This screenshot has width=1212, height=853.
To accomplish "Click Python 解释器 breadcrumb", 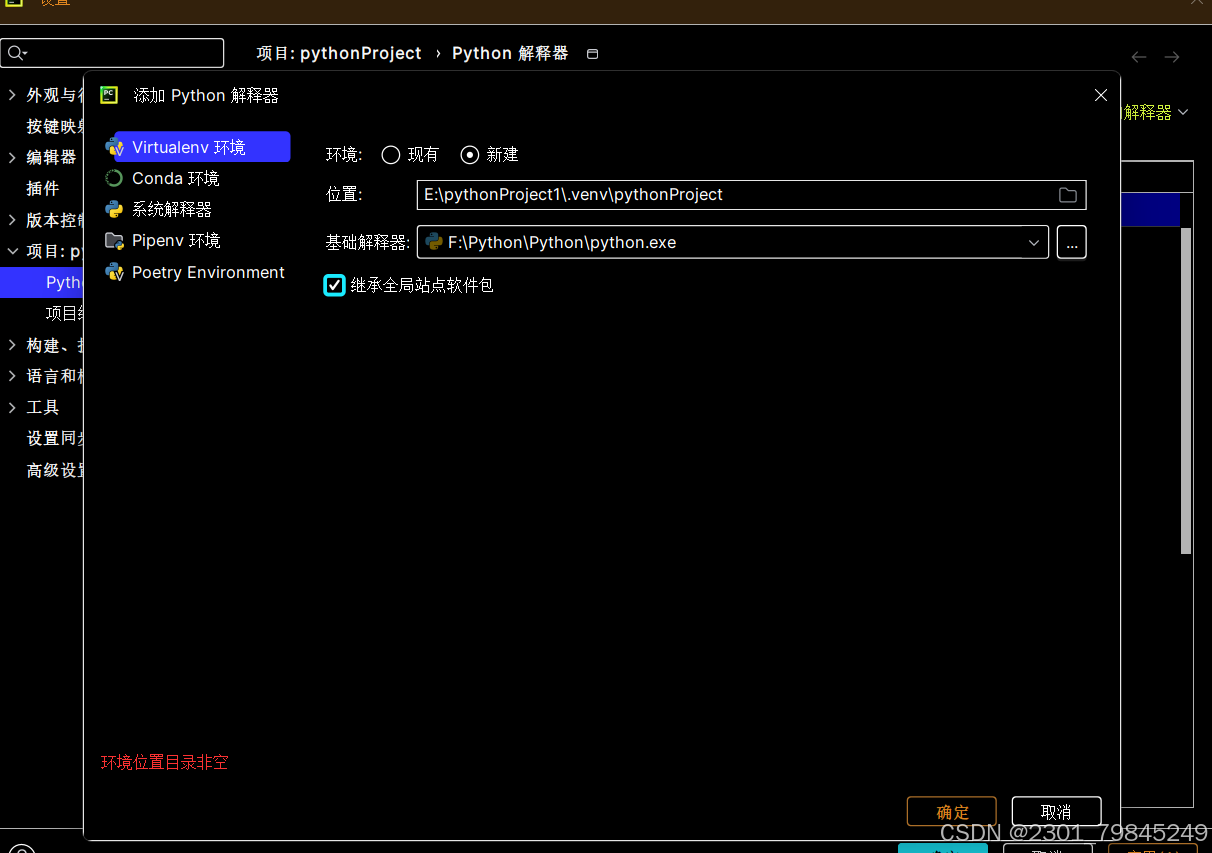I will click(x=510, y=53).
